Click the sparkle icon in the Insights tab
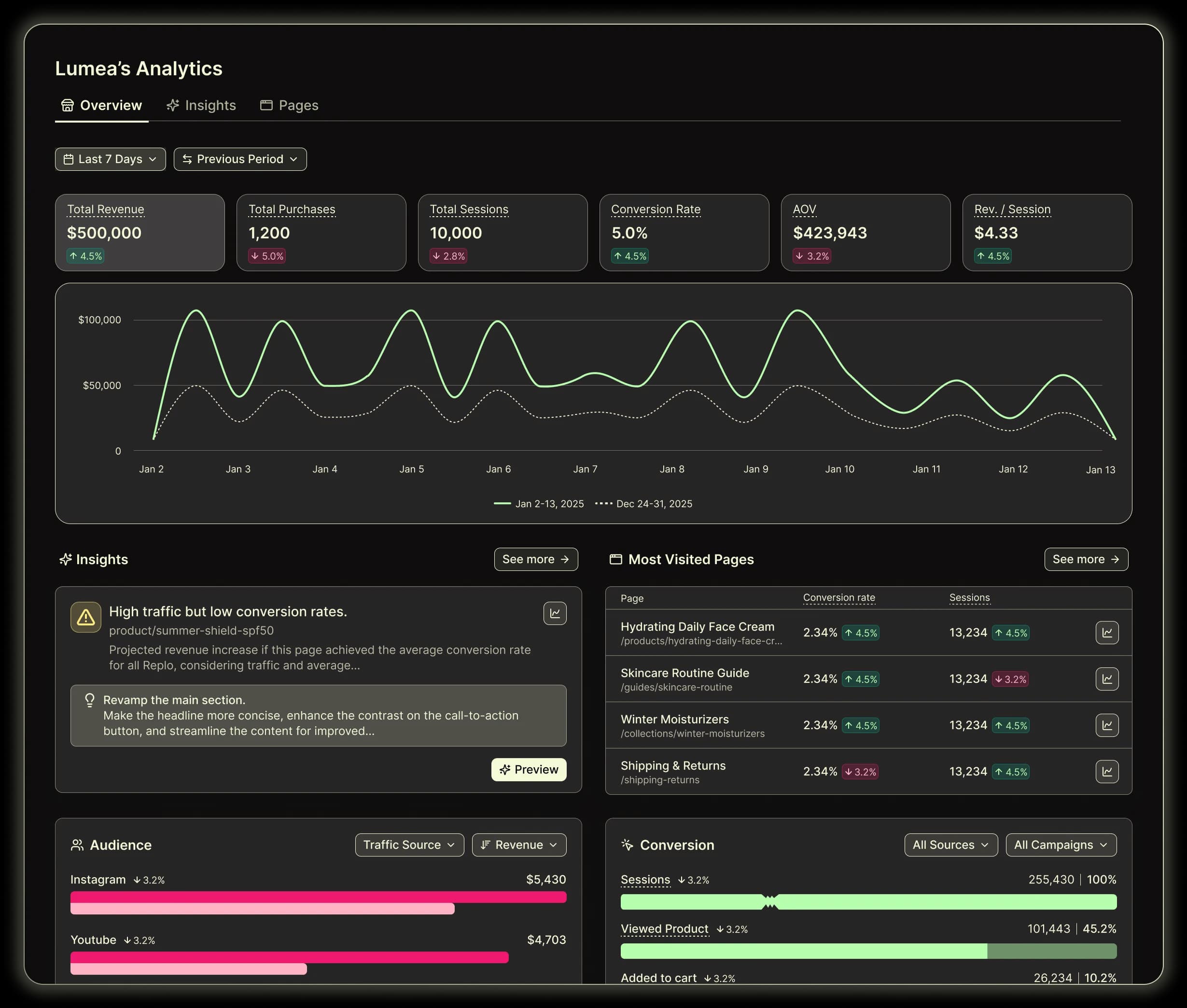Image resolution: width=1187 pixels, height=1008 pixels. point(173,106)
